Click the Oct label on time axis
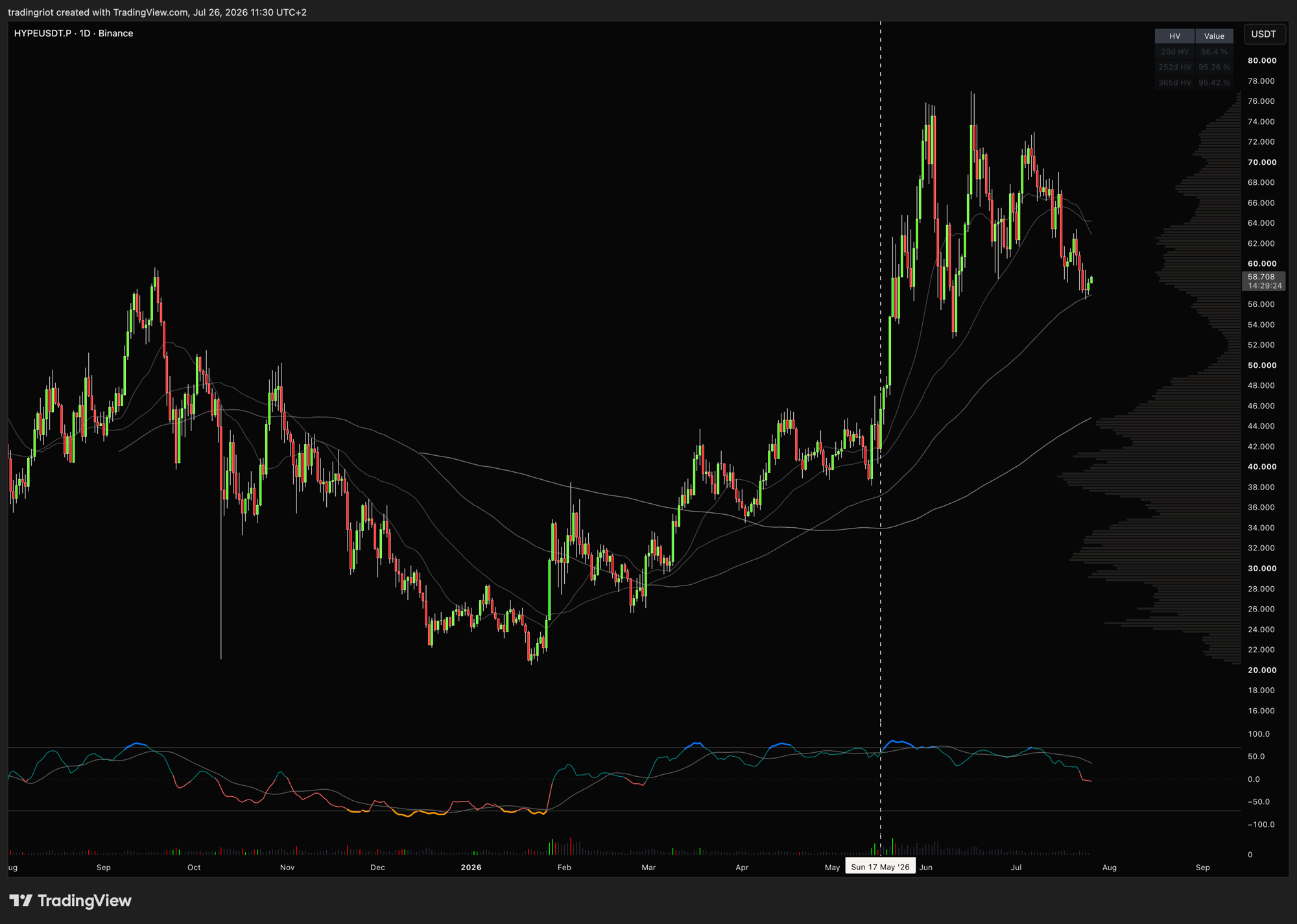Screen dimensions: 1297x924 [x=194, y=868]
